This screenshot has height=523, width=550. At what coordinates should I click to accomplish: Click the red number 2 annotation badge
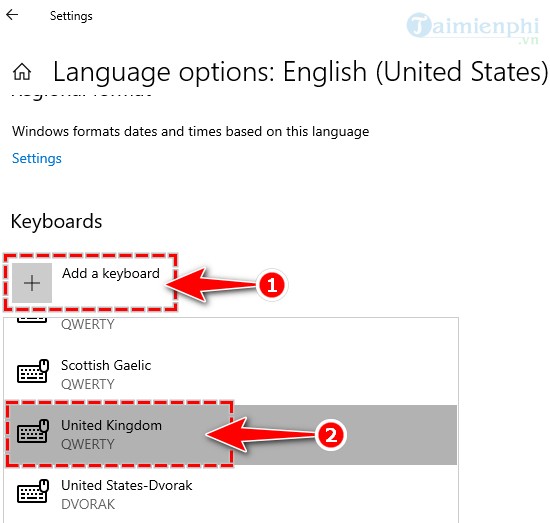click(331, 435)
